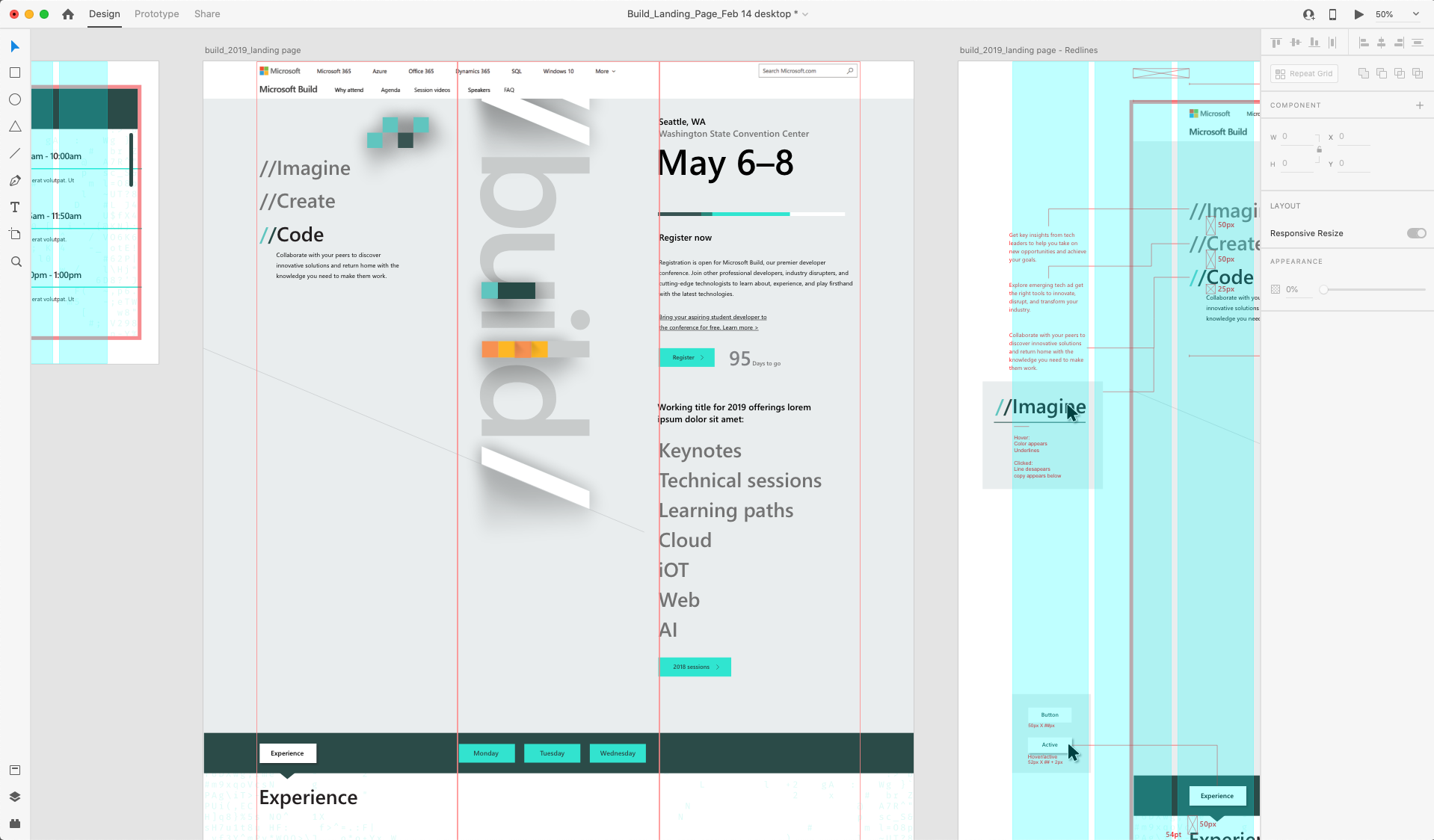
Task: Click the Why attend nav link
Action: [349, 90]
